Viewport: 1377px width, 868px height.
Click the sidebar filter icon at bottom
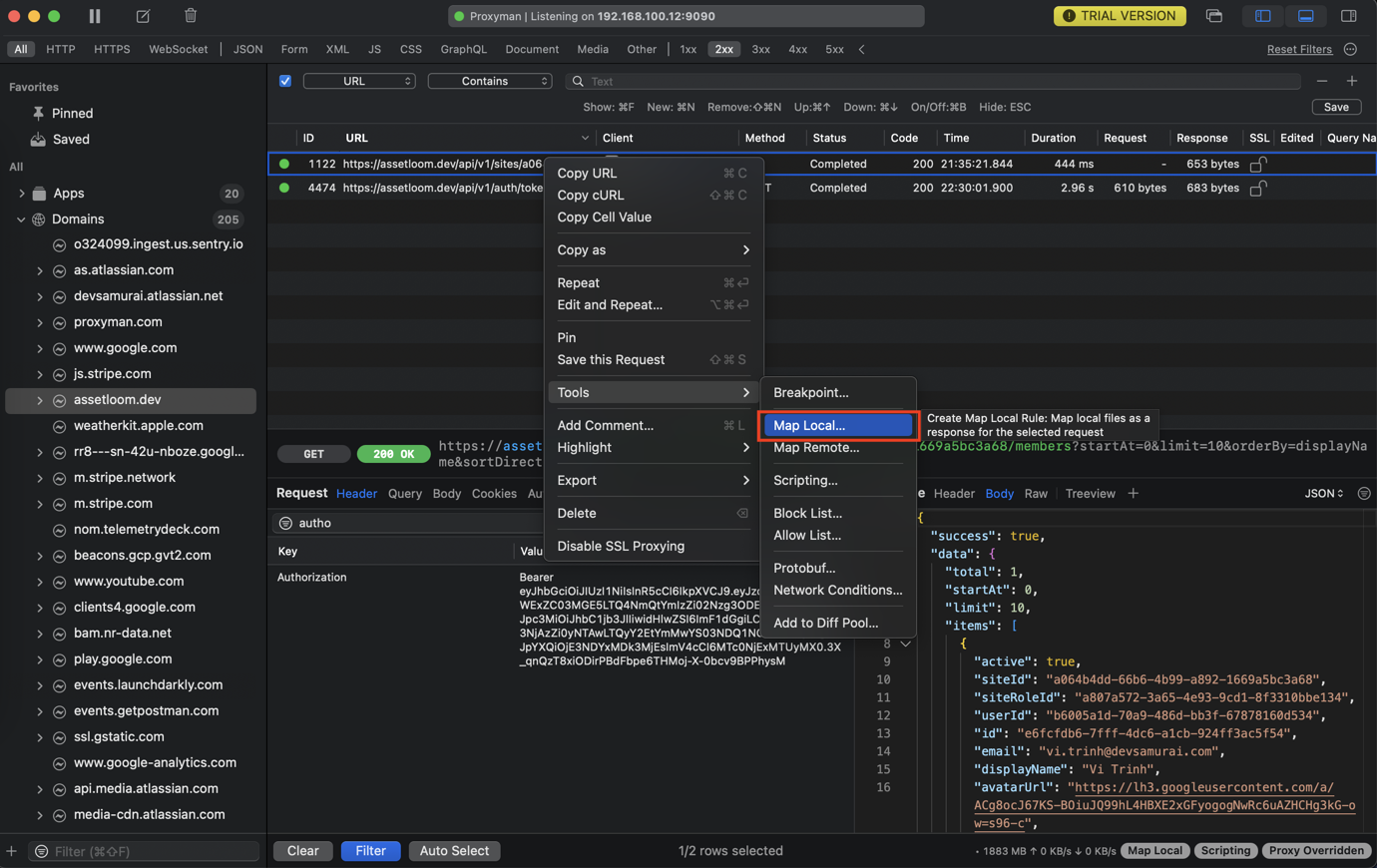(x=41, y=851)
